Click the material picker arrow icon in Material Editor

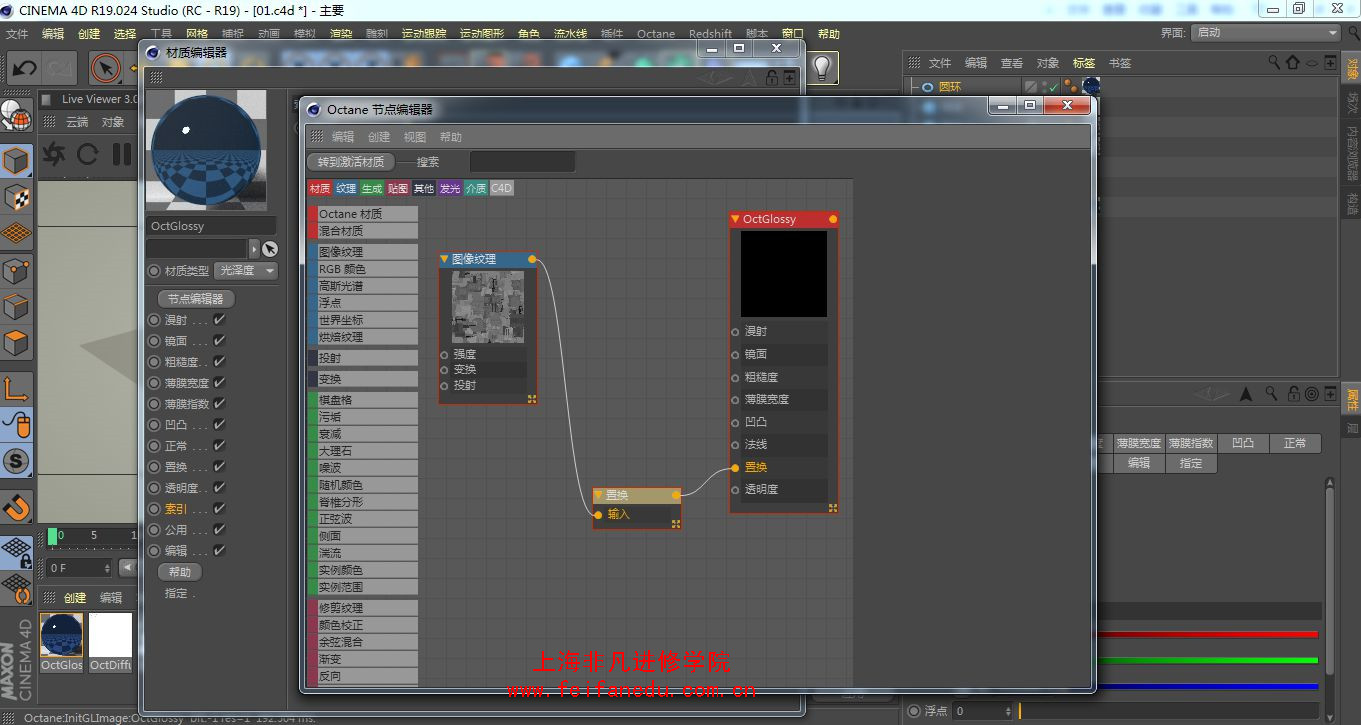pyautogui.click(x=270, y=249)
